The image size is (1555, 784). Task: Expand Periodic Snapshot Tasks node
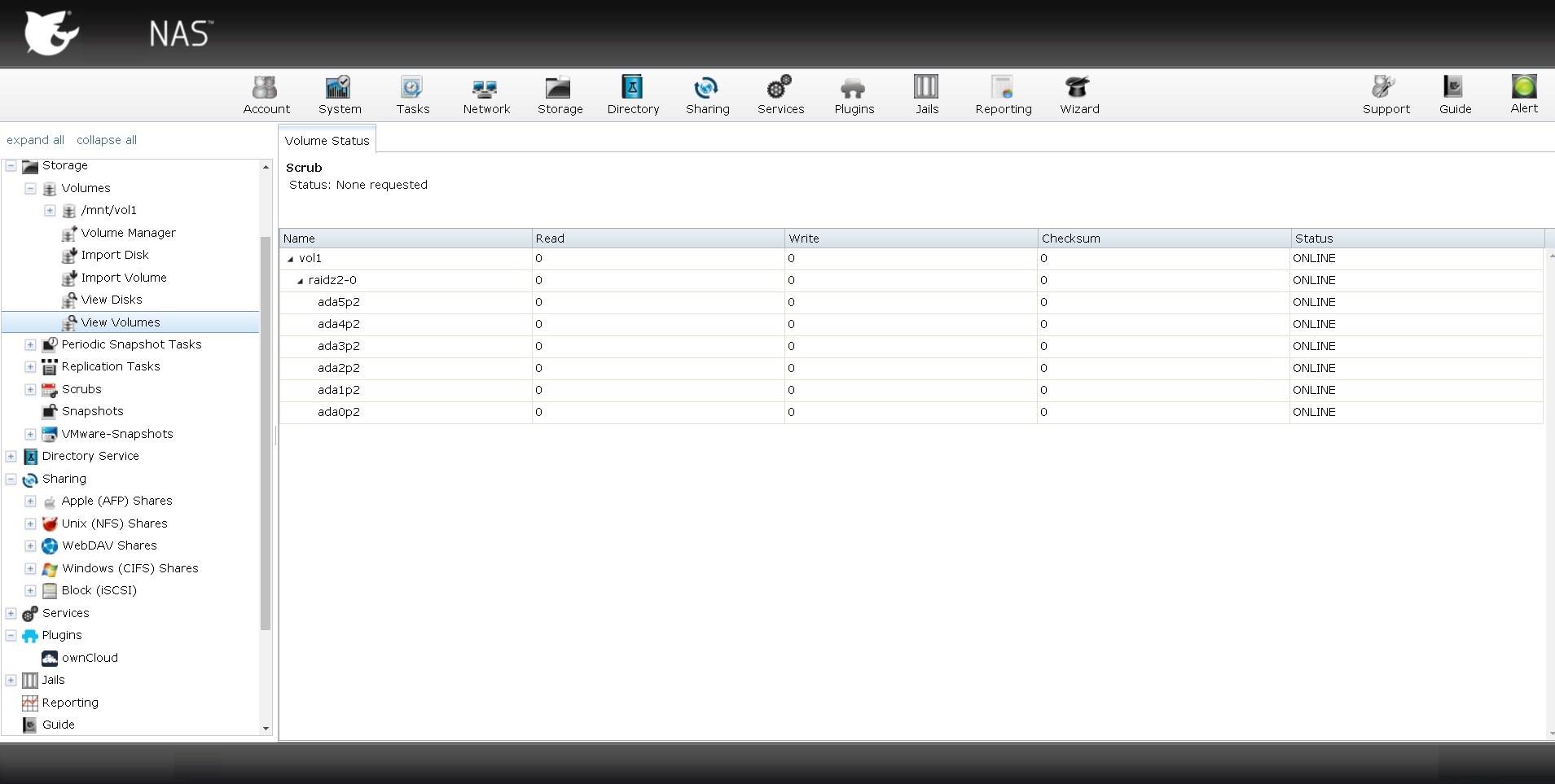pos(30,345)
